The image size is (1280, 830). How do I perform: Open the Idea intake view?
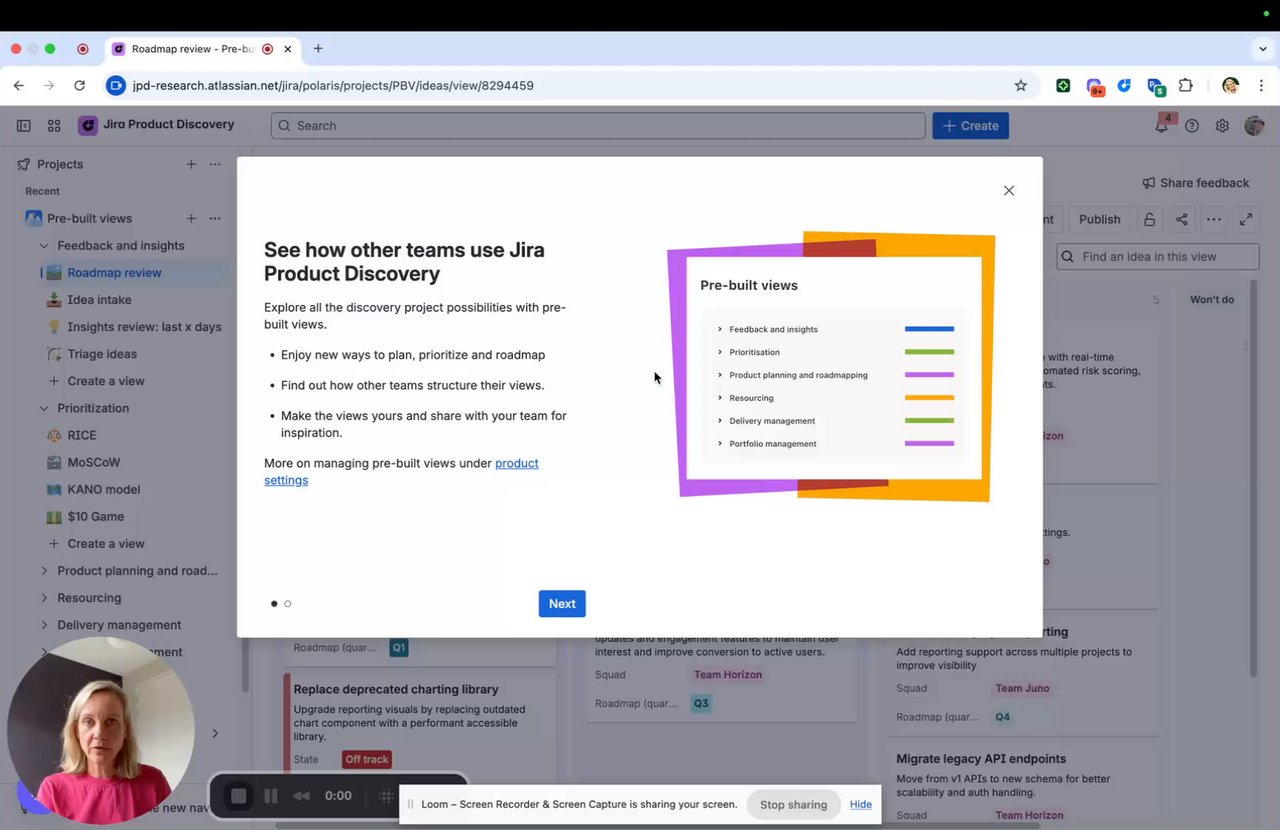pos(99,300)
